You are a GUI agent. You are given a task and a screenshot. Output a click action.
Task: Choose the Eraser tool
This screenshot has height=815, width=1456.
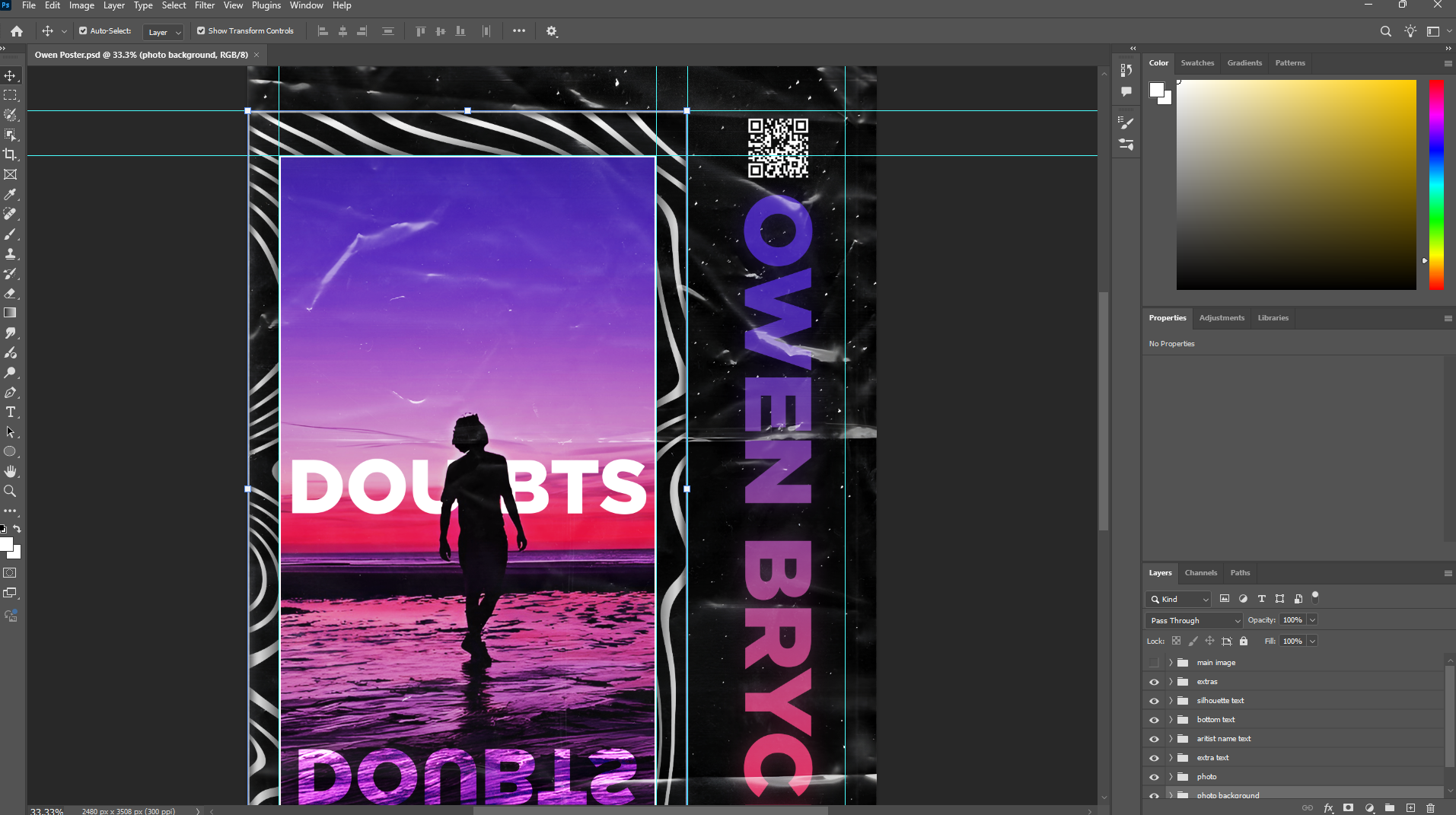click(x=11, y=293)
